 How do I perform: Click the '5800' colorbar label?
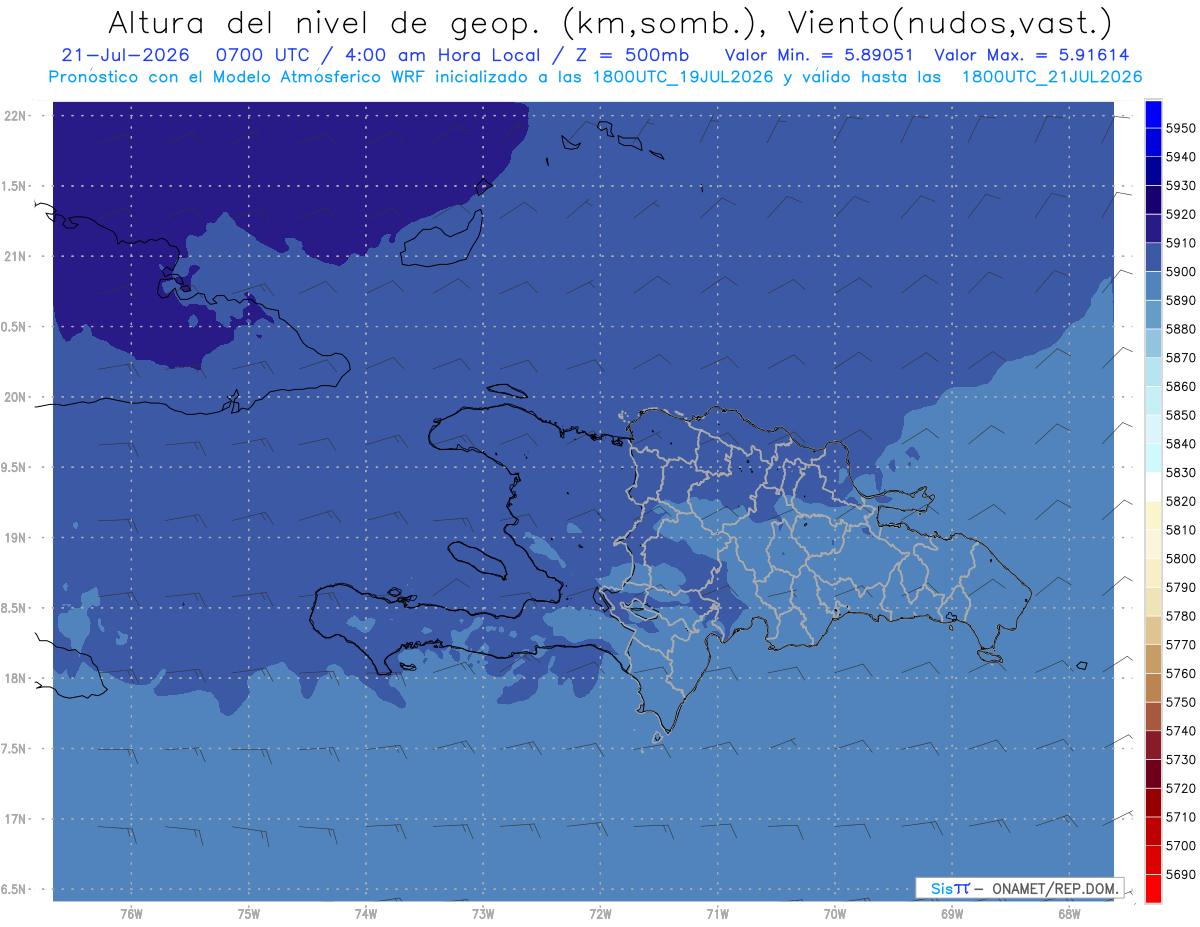1180,559
